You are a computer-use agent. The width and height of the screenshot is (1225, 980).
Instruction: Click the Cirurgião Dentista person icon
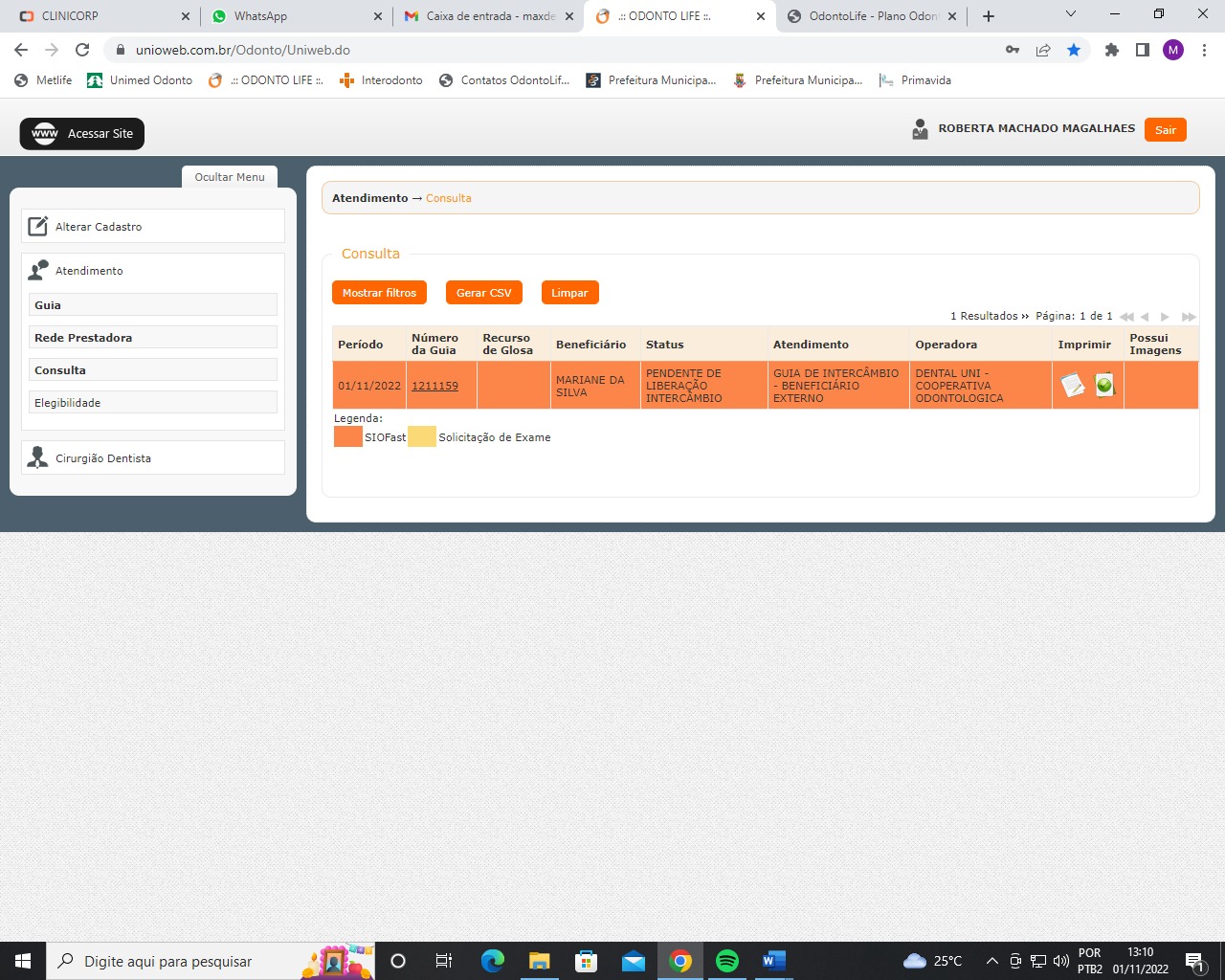pos(37,458)
